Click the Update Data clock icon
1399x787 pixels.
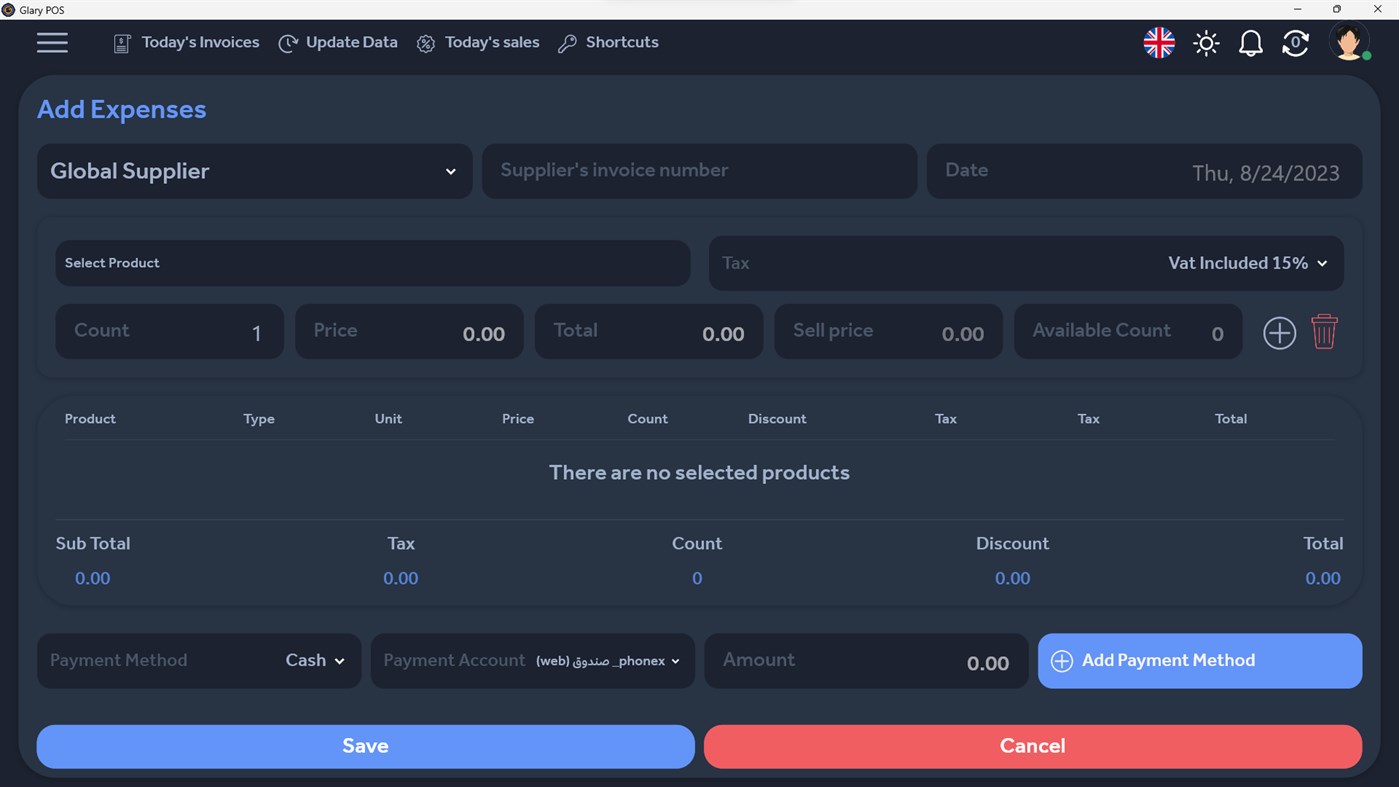pyautogui.click(x=288, y=43)
